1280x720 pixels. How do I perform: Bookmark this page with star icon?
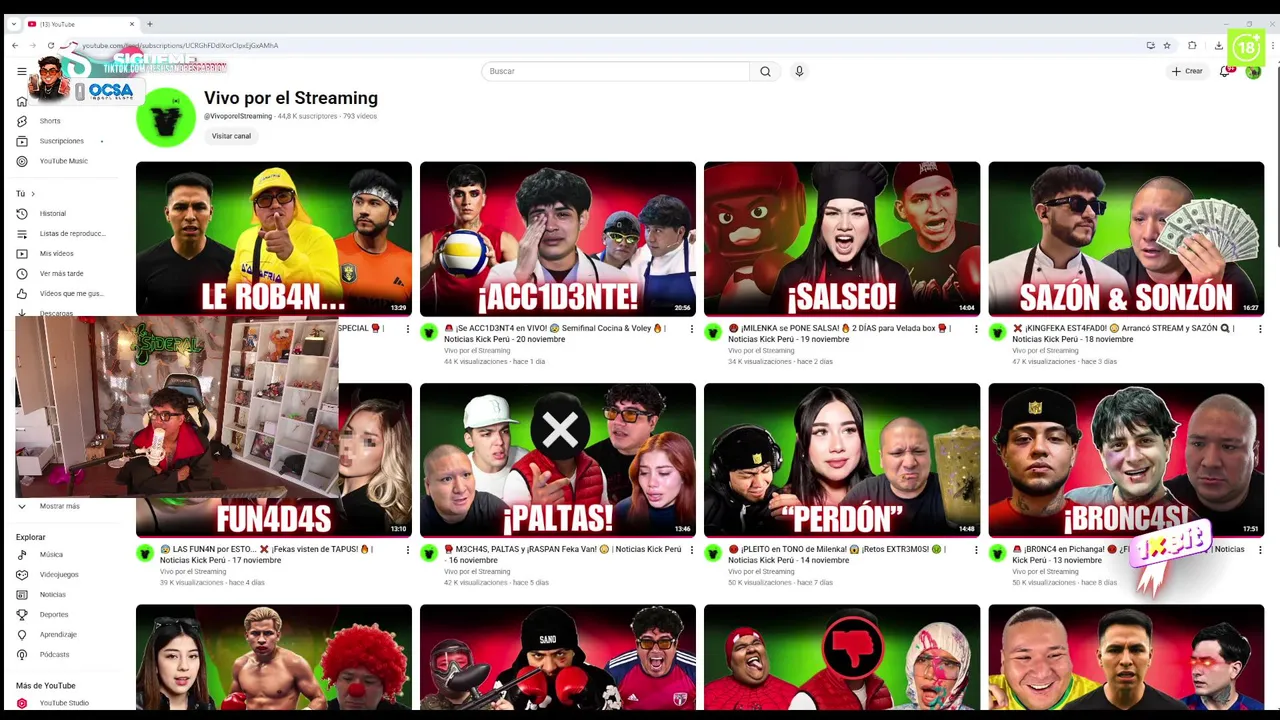point(1167,45)
